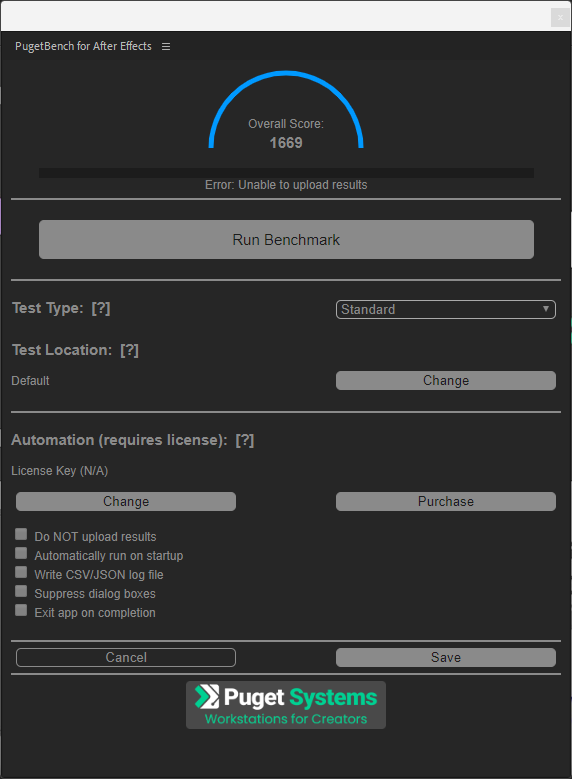Click the Puget Systems logo banner

tap(286, 705)
